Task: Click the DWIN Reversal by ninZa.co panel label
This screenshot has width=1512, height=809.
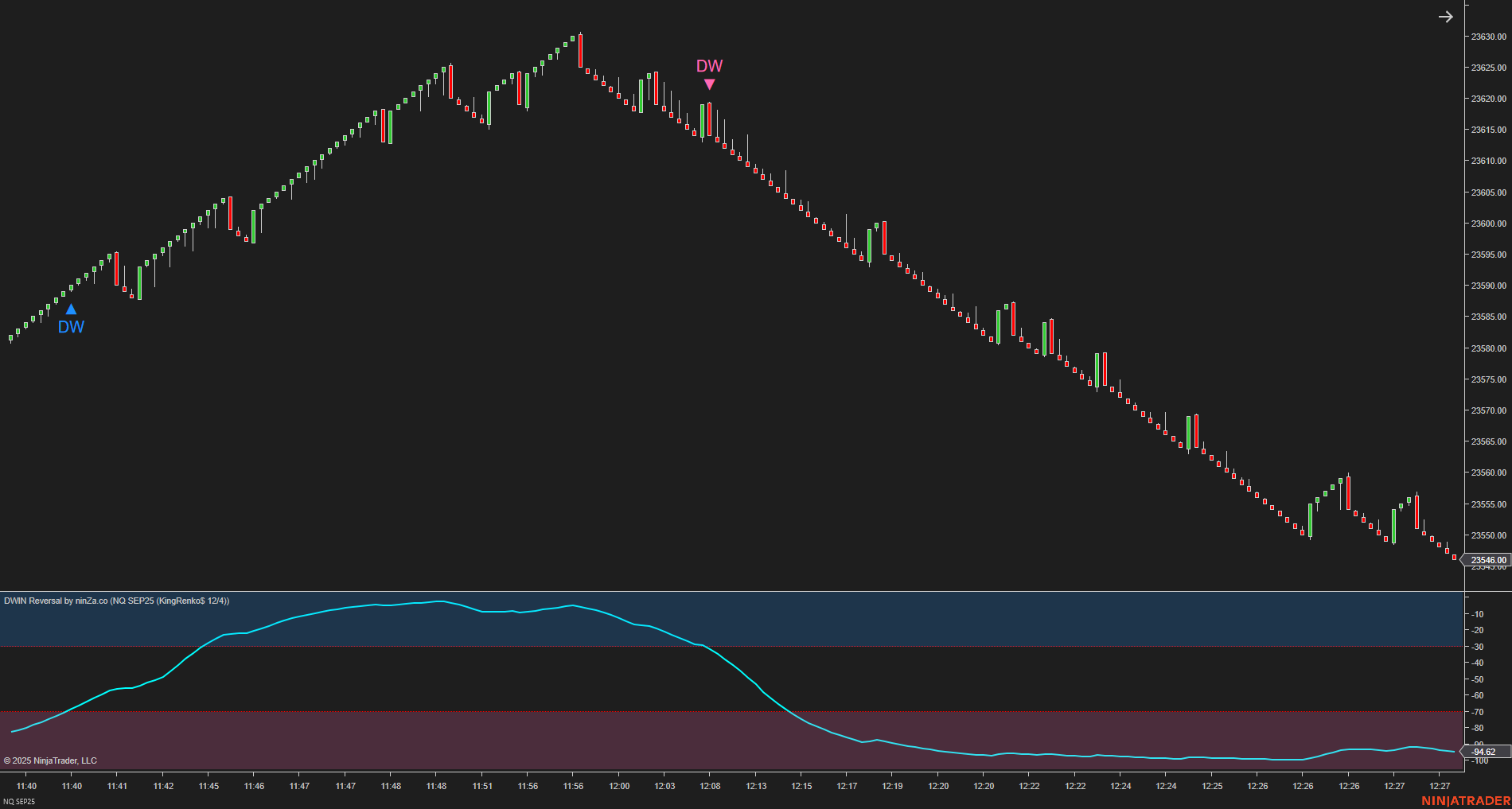Action: [115, 601]
